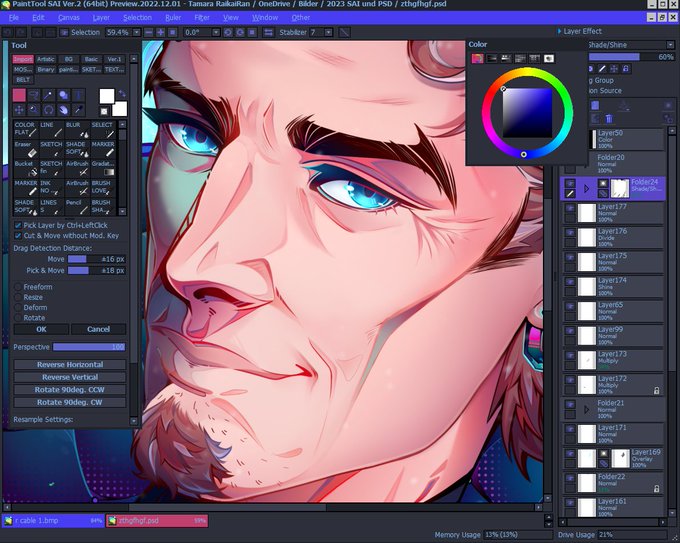Adjust the layer opacity 60% slider
This screenshot has width=680, height=543.
point(631,57)
